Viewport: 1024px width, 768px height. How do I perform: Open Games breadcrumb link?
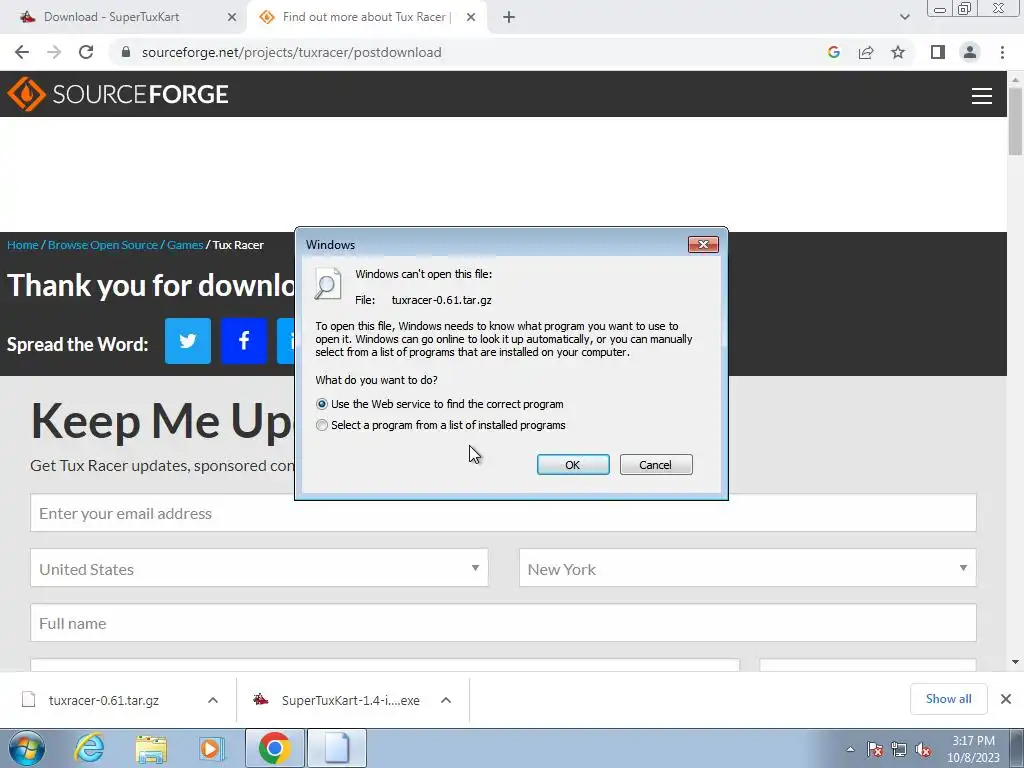point(185,245)
